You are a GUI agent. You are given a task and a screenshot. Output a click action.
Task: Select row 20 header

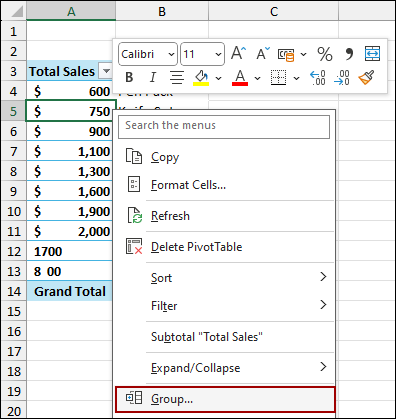point(14,410)
